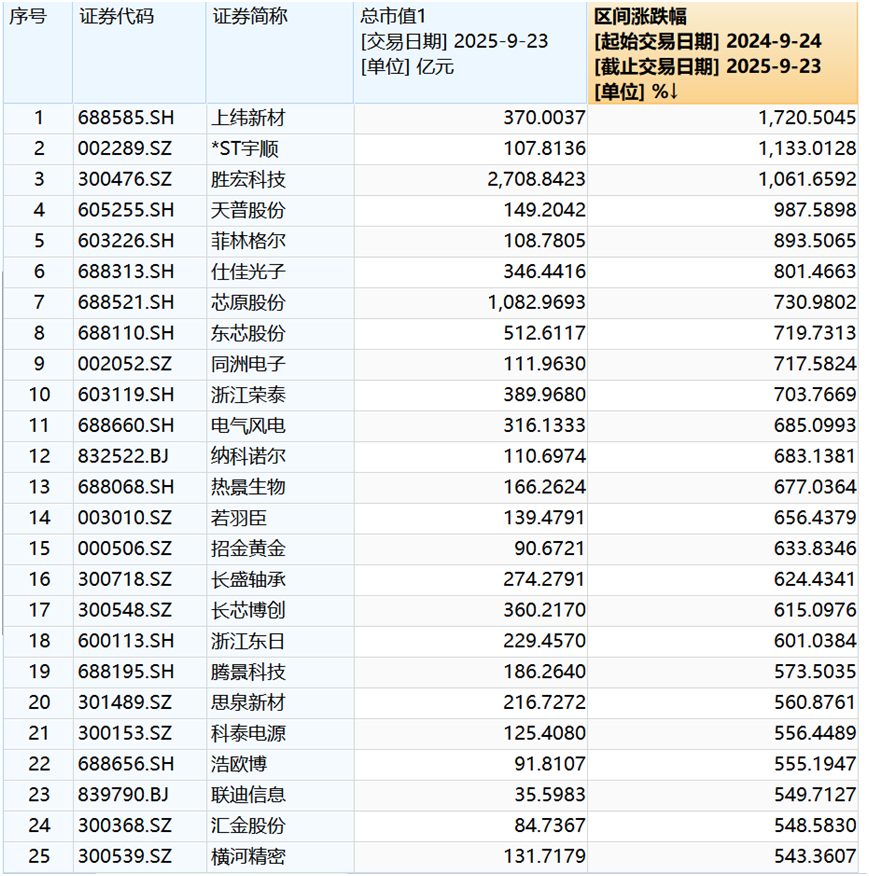Select stock name 招金黄金

pos(248,549)
